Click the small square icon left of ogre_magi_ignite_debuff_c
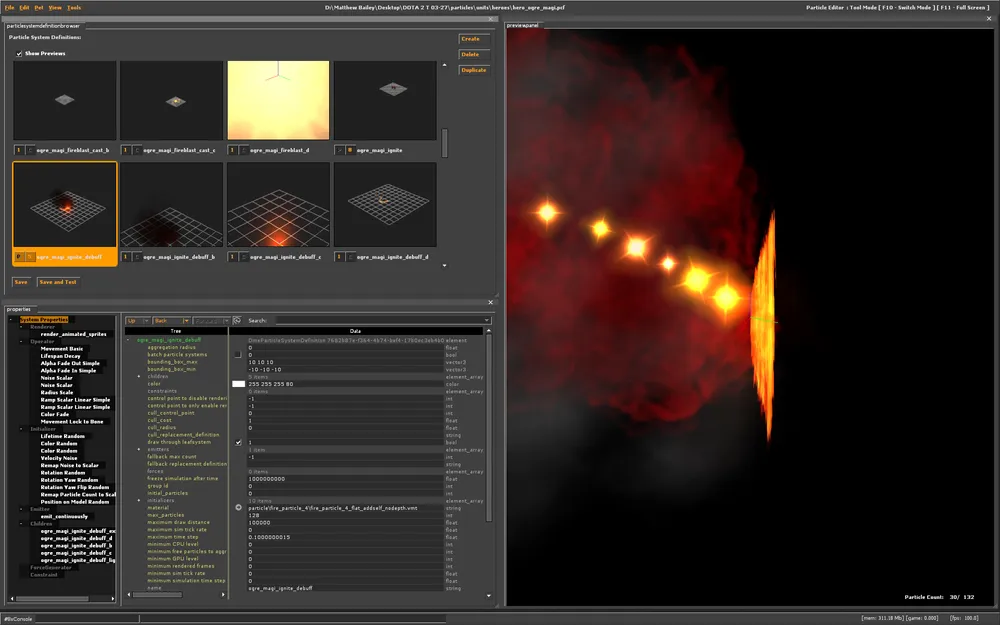 243,257
